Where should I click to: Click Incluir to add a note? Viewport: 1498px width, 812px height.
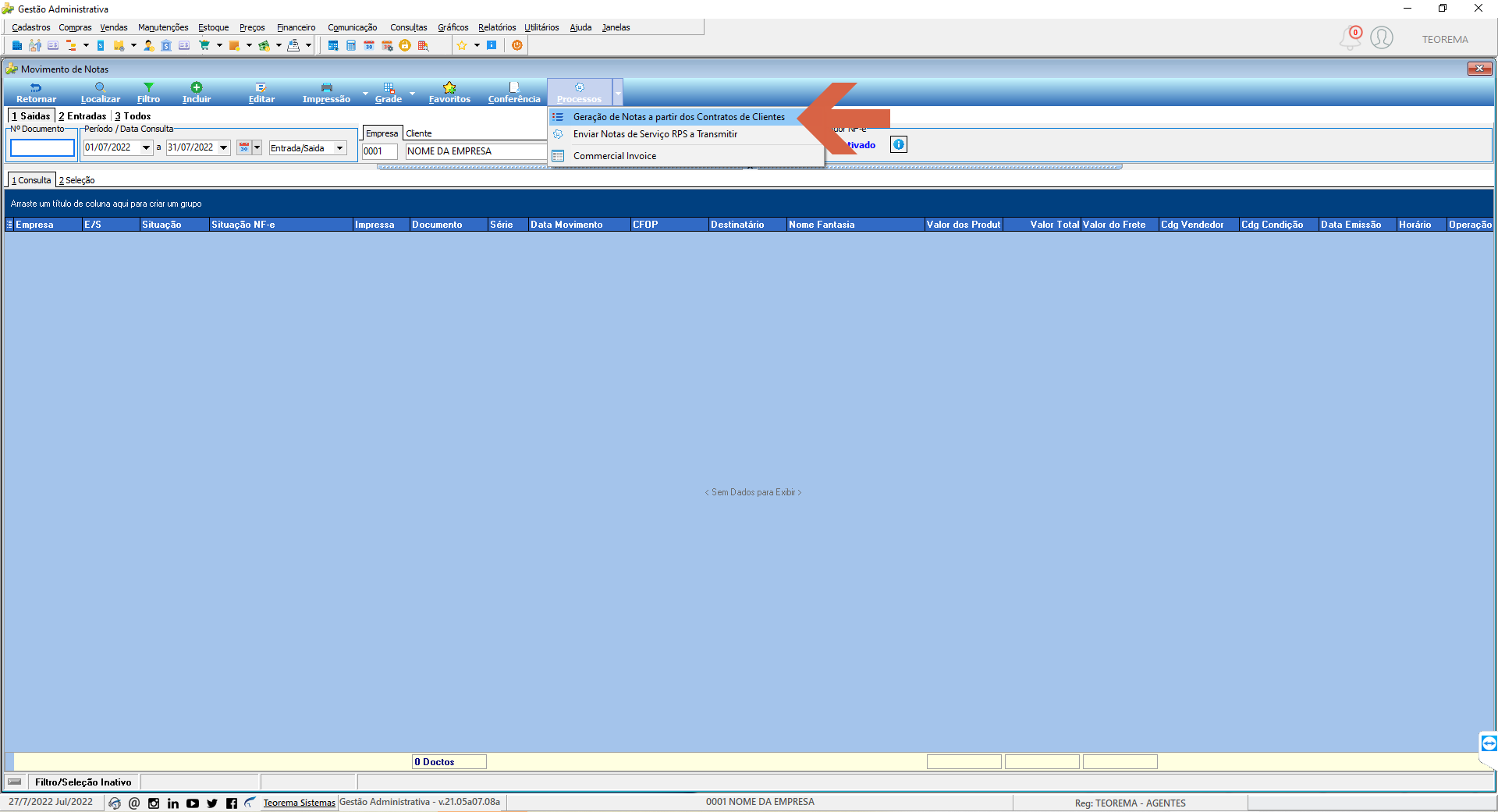pos(197,93)
